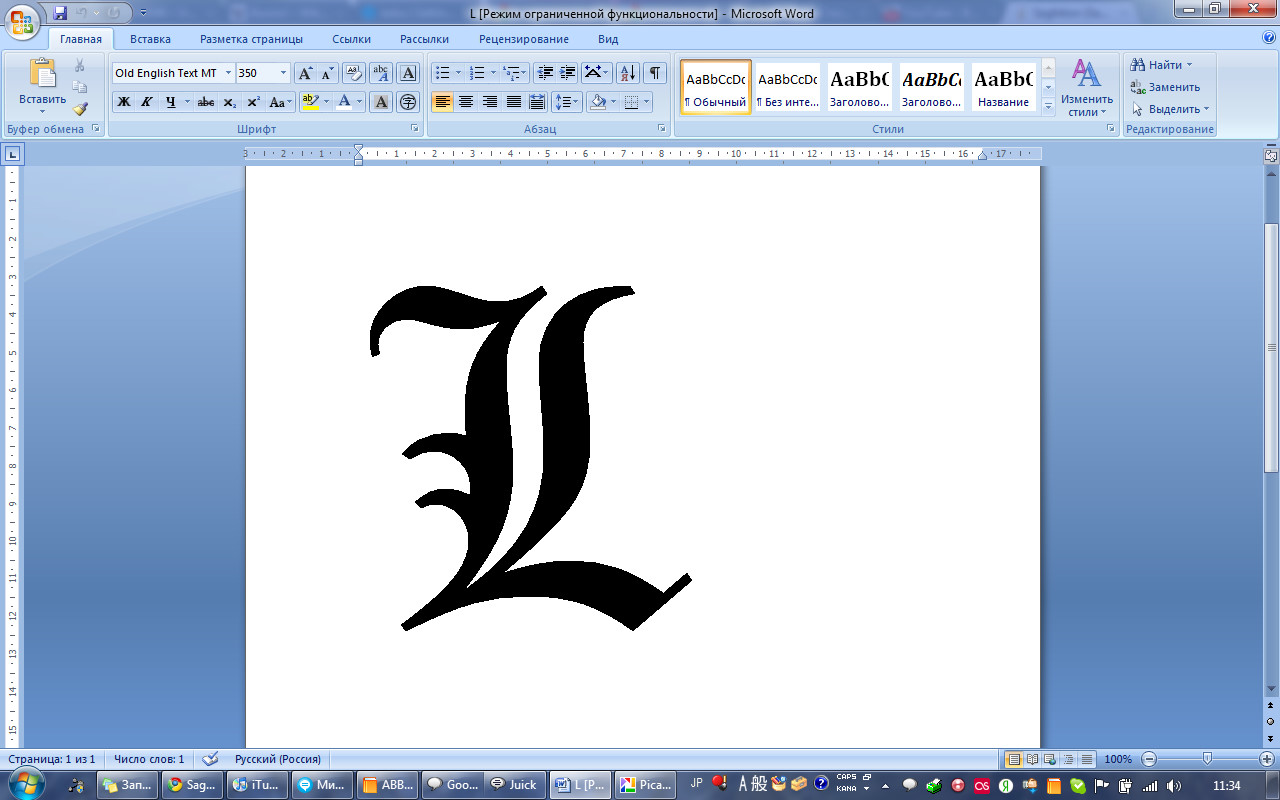This screenshot has height=800, width=1280.
Task: Switch to Ссылки tab
Action: point(351,39)
